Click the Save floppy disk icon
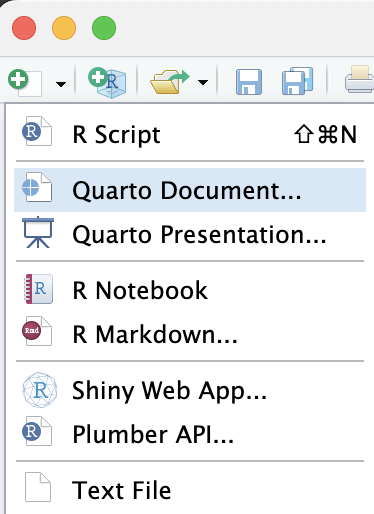This screenshot has width=374, height=514. click(x=249, y=82)
